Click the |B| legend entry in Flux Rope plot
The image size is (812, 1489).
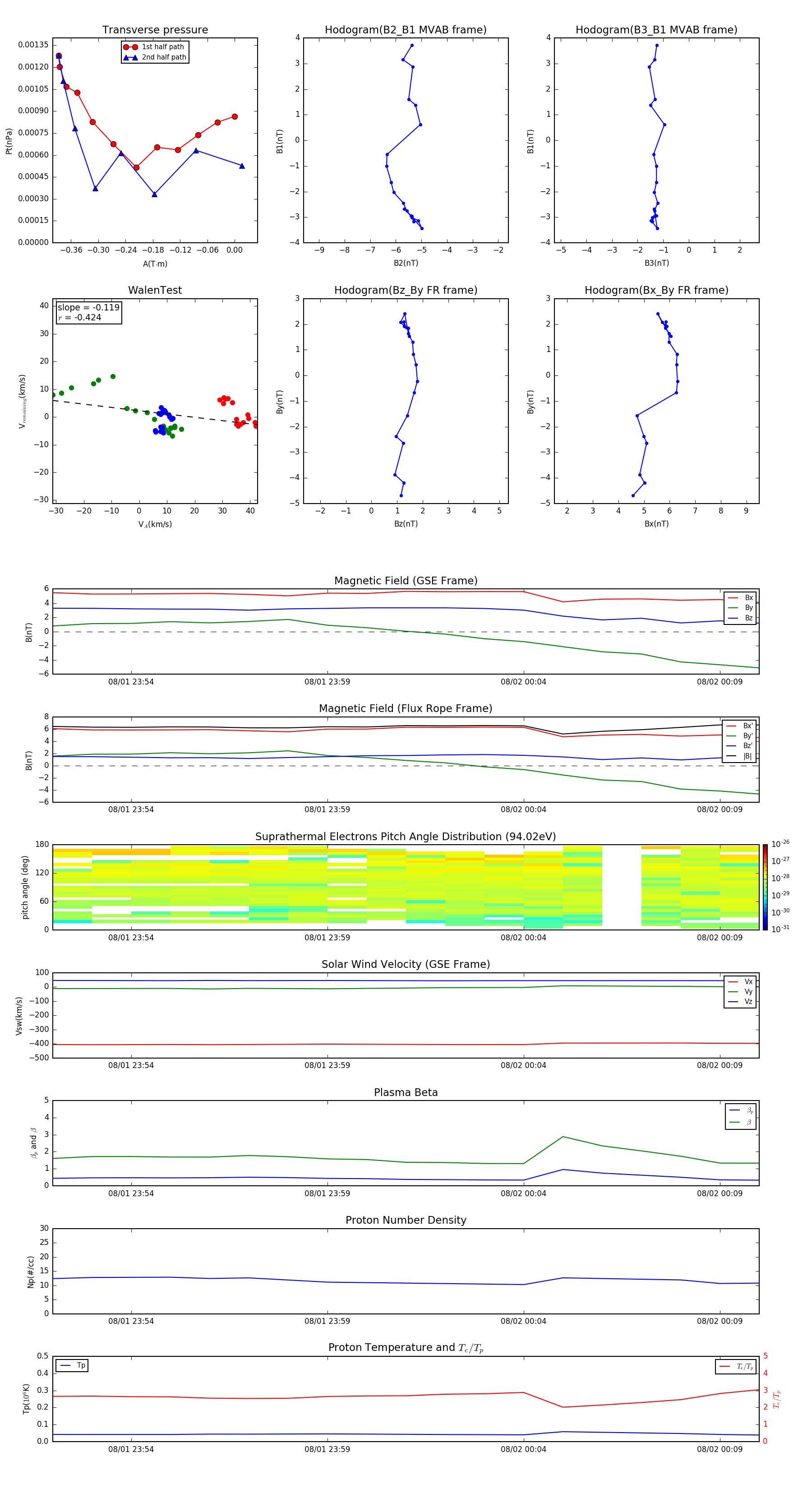[740, 756]
